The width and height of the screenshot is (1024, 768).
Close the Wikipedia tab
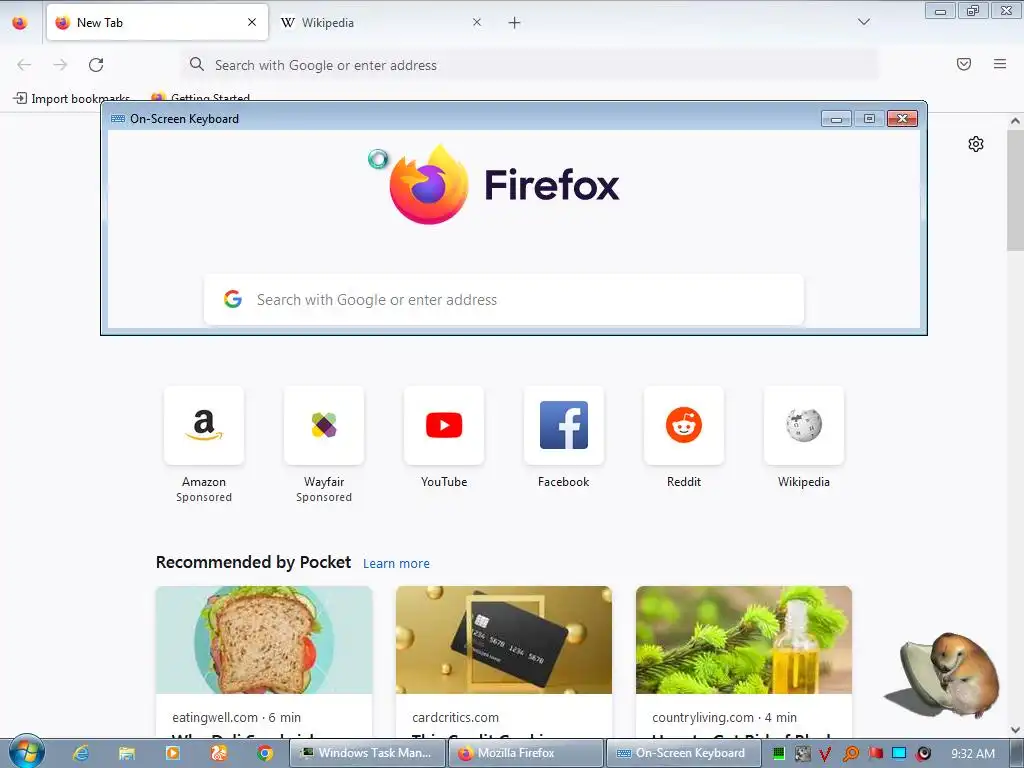click(x=477, y=22)
